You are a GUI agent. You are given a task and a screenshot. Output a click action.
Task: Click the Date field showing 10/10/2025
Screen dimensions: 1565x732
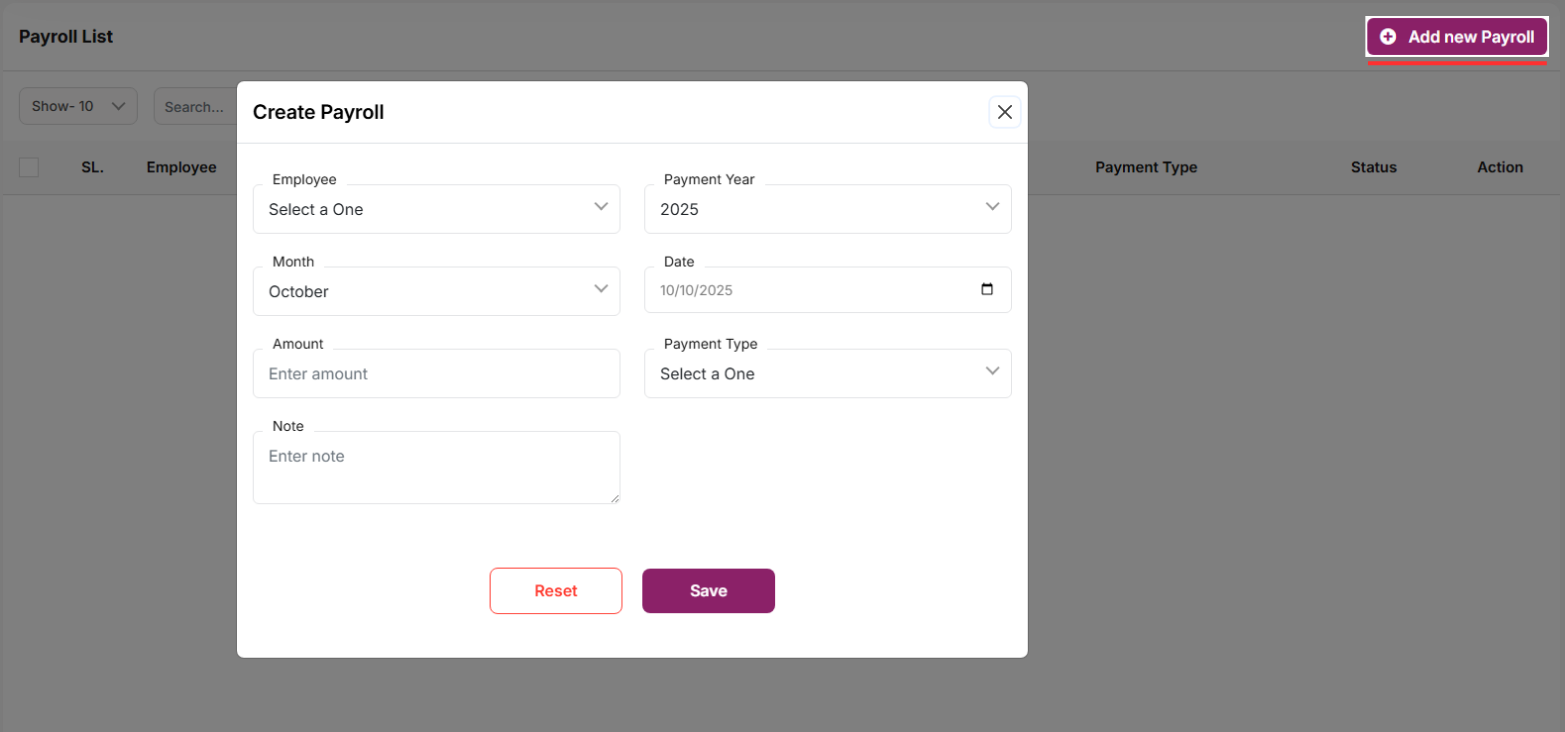[800, 290]
